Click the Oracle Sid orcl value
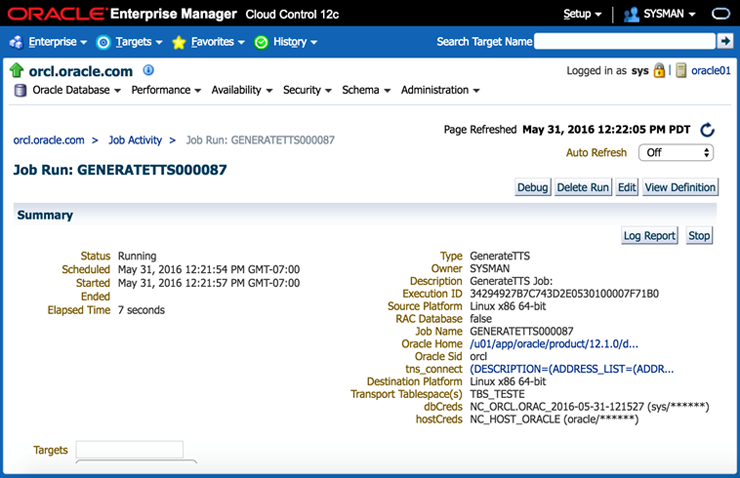This screenshot has width=740, height=478. pyautogui.click(x=478, y=356)
